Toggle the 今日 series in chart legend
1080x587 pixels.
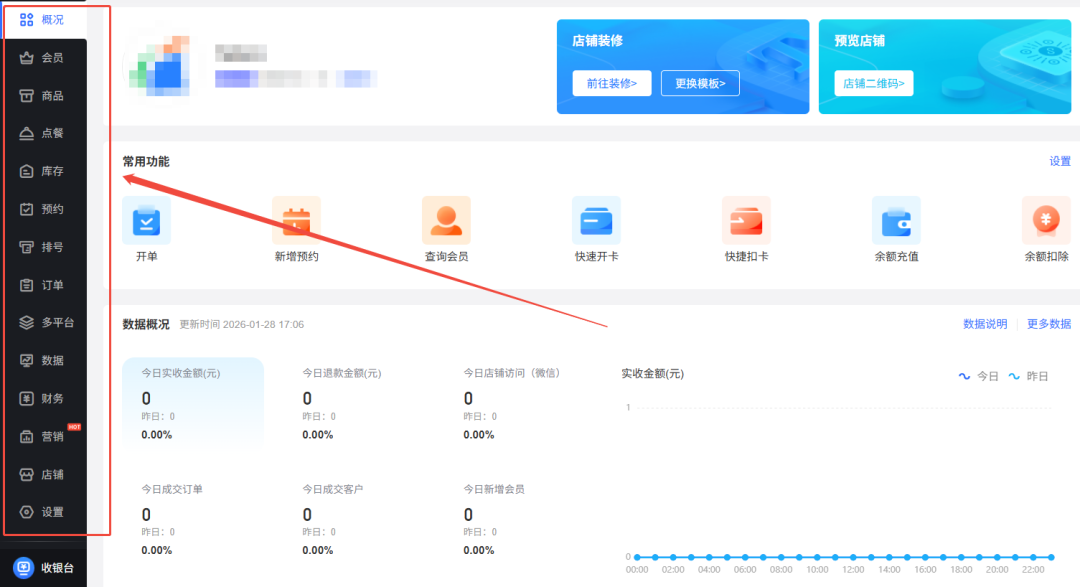click(979, 376)
